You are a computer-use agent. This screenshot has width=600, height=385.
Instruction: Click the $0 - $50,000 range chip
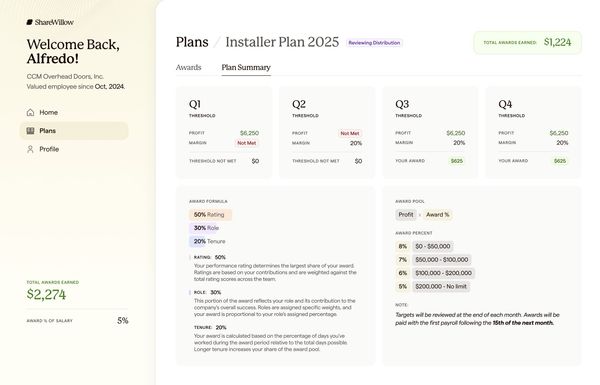[x=433, y=246]
